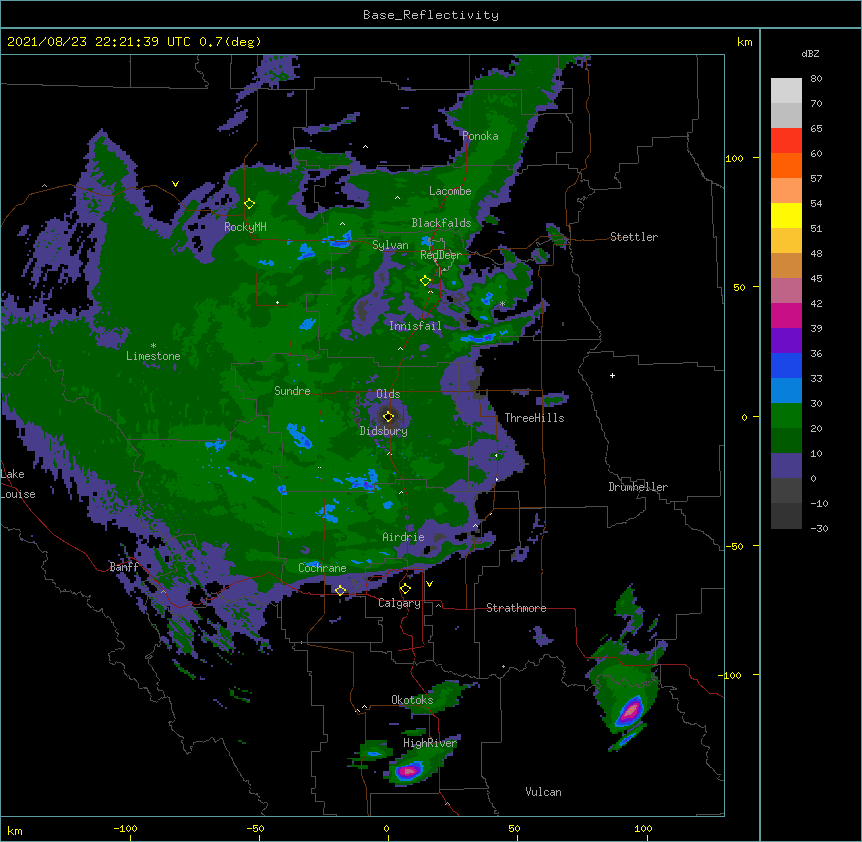Click the dBZ legend heading
The height and width of the screenshot is (842, 862).
810,53
